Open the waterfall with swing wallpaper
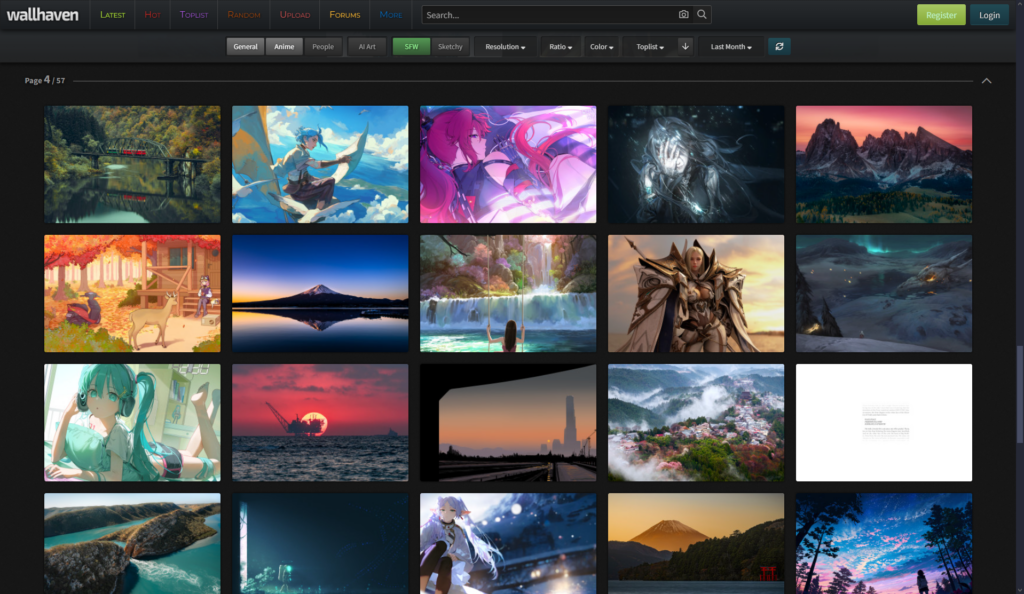This screenshot has height=594, width=1024. coord(508,294)
